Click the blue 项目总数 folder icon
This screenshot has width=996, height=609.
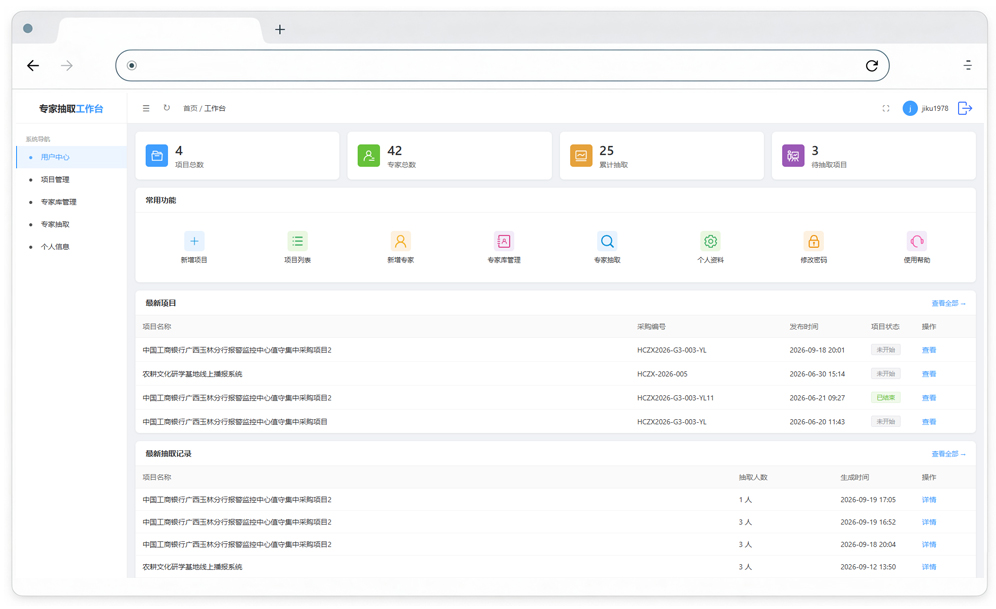pos(157,156)
